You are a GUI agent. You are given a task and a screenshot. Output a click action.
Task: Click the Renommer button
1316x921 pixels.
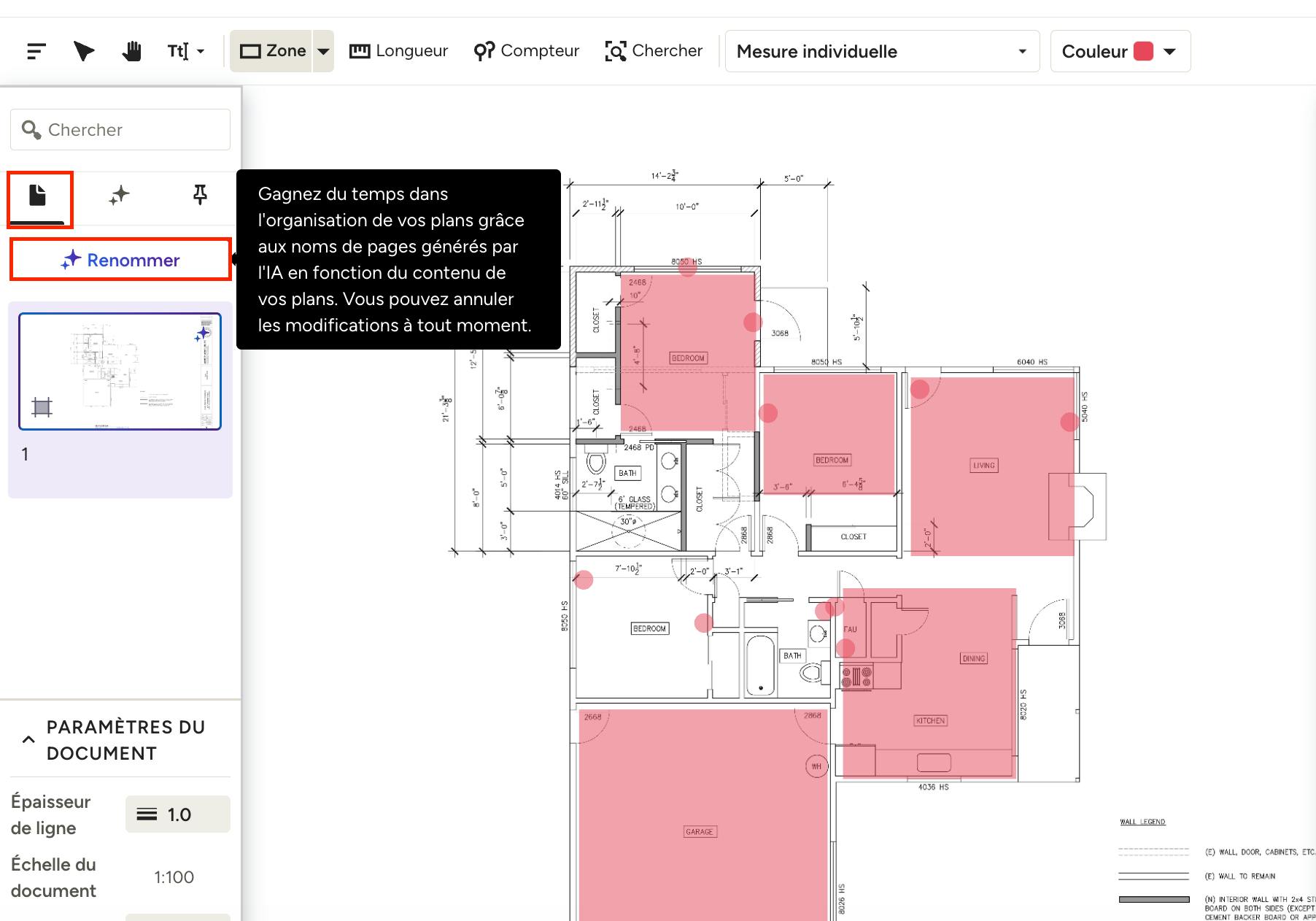(x=120, y=260)
